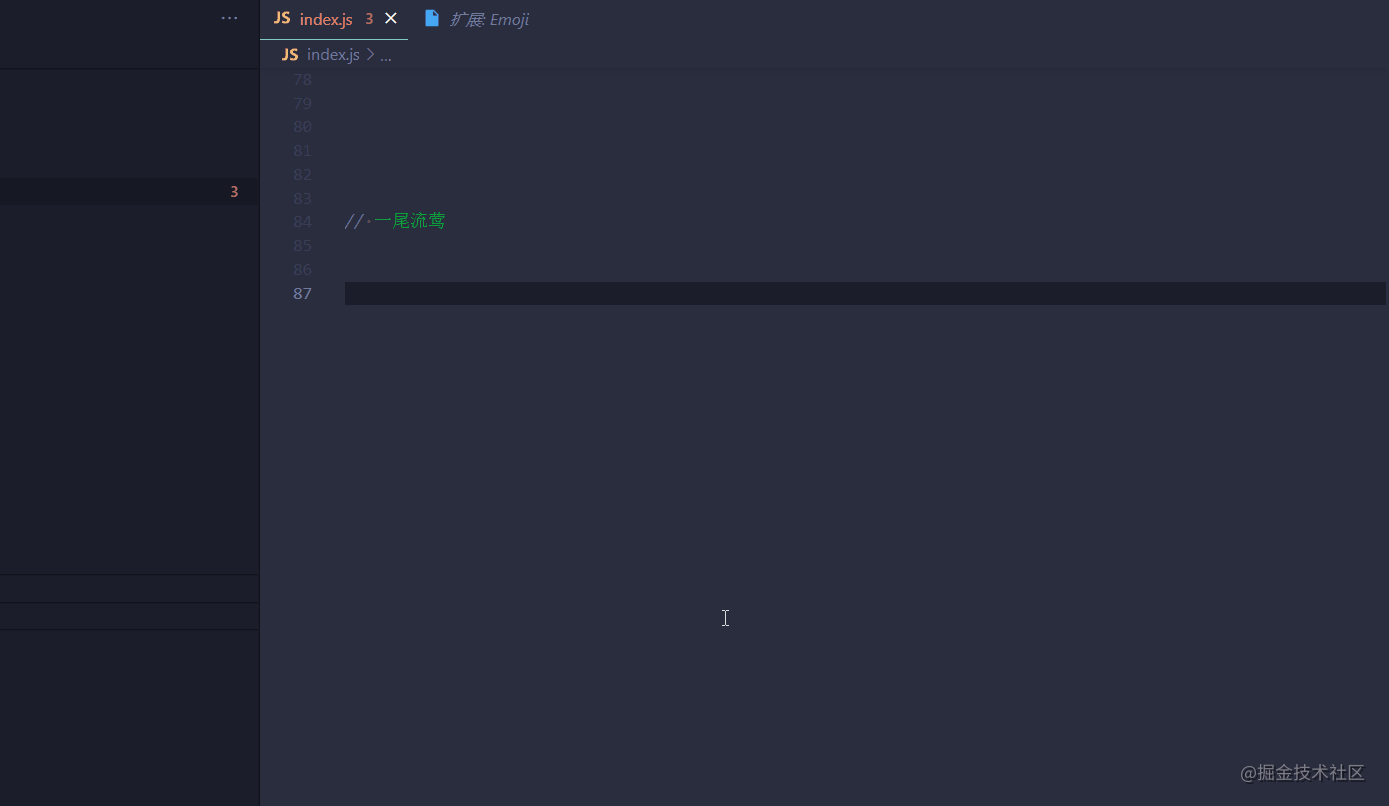Select the green comment 一尾流莺 on line 84
Image resolution: width=1389 pixels, height=806 pixels.
click(x=410, y=220)
